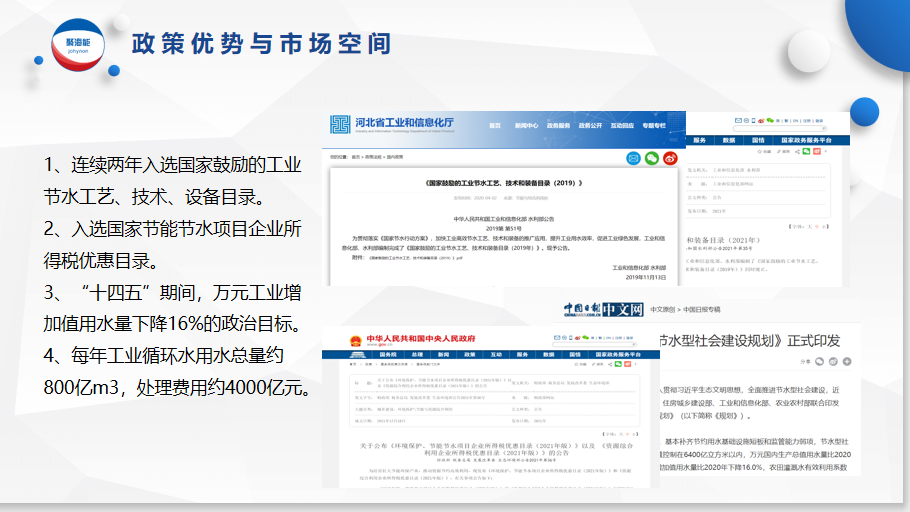Click the blue email share icon
The image size is (910, 512).
tap(633, 157)
